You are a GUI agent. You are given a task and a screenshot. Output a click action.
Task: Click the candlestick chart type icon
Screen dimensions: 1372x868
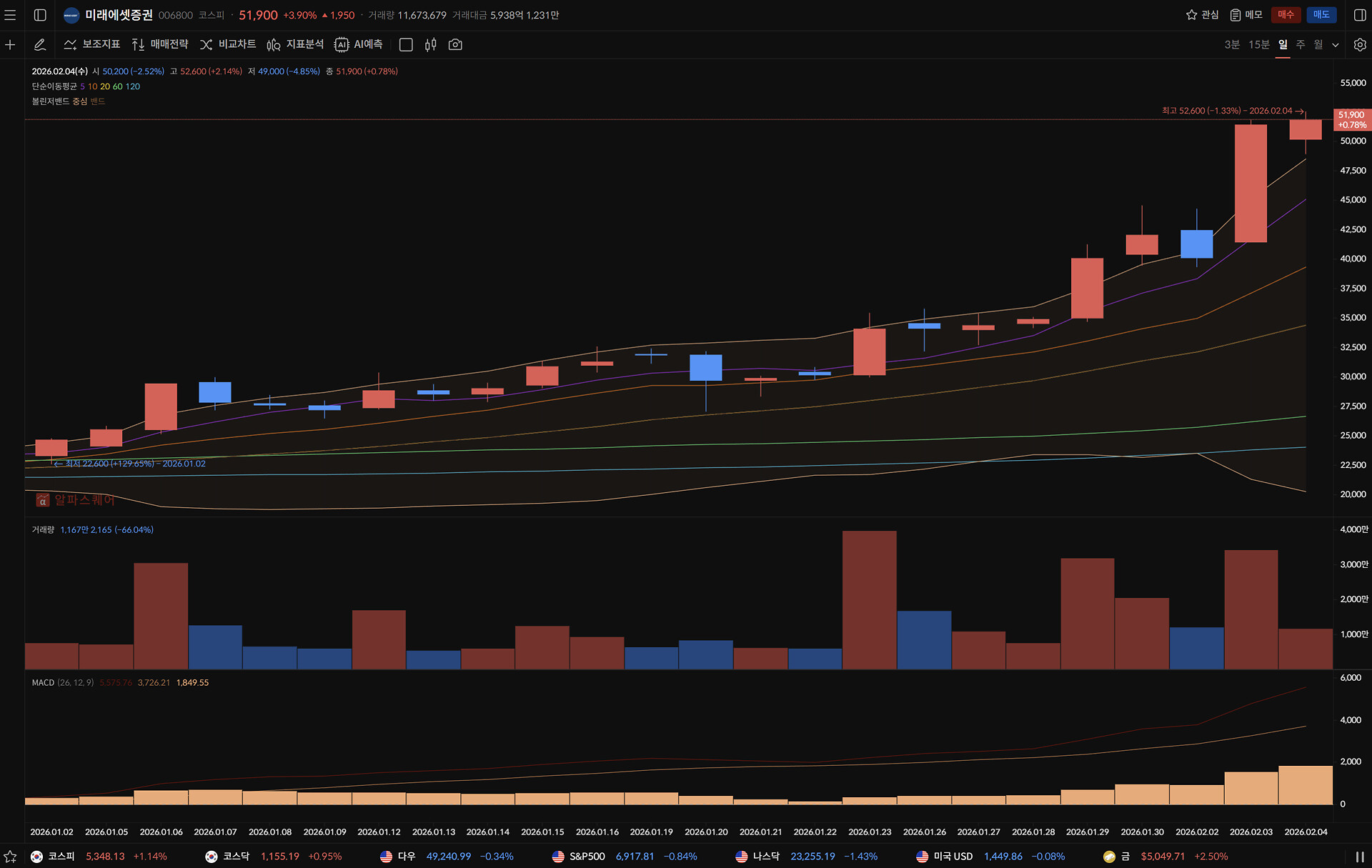pyautogui.click(x=430, y=44)
